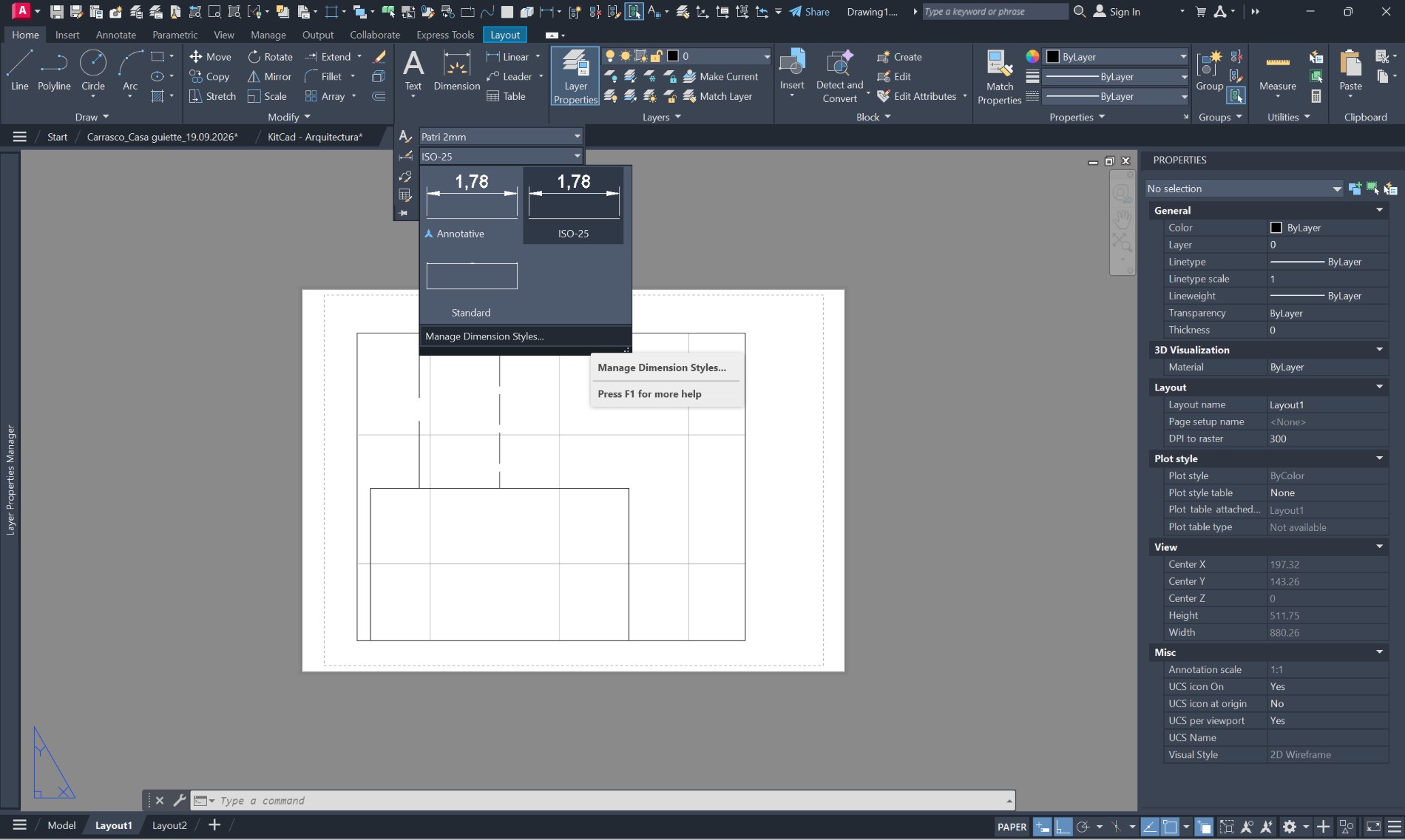Click the Copy tool in Modify panel
The height and width of the screenshot is (840, 1405).
click(x=209, y=77)
